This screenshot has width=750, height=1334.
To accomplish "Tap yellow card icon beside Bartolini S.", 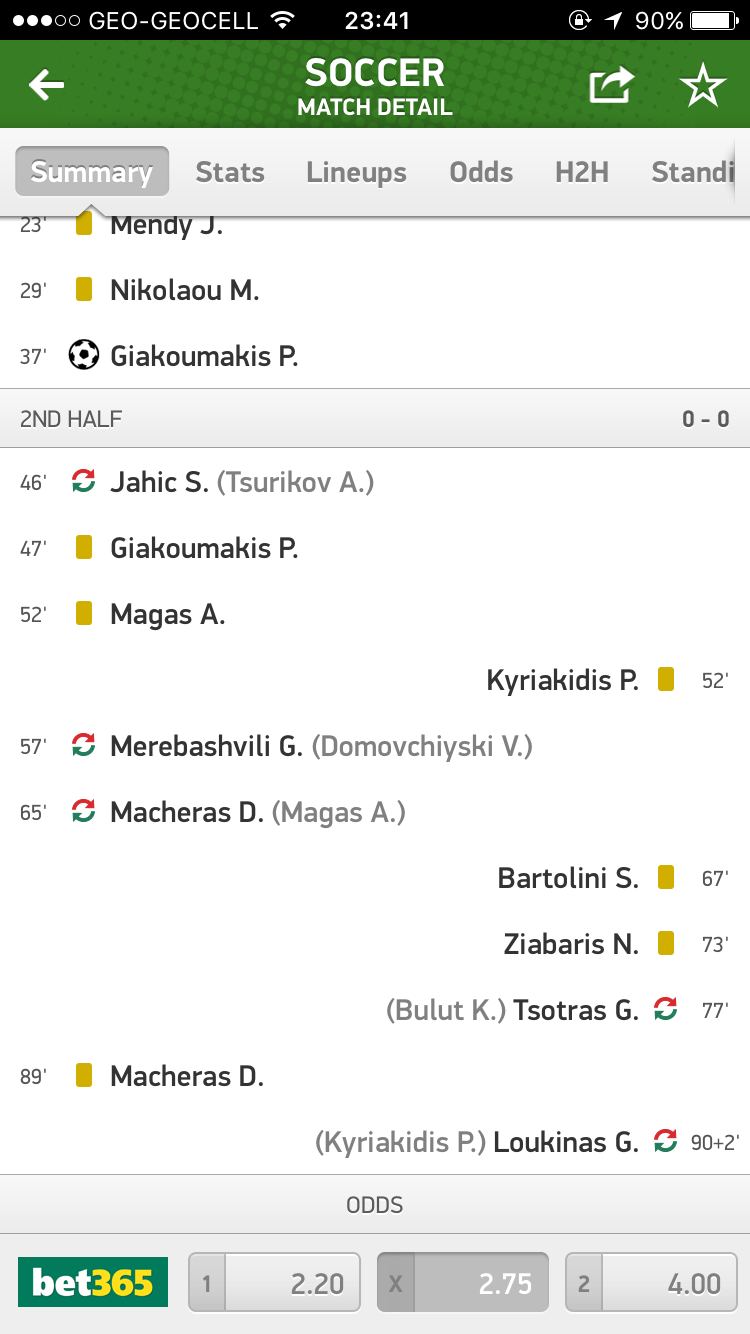I will (x=666, y=878).
